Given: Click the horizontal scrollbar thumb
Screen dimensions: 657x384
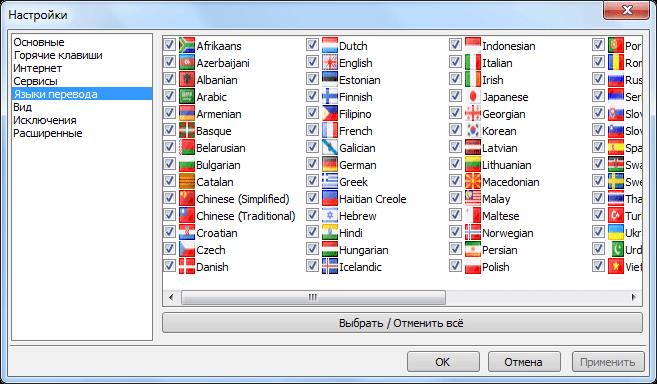Looking at the screenshot, I should point(313,297).
